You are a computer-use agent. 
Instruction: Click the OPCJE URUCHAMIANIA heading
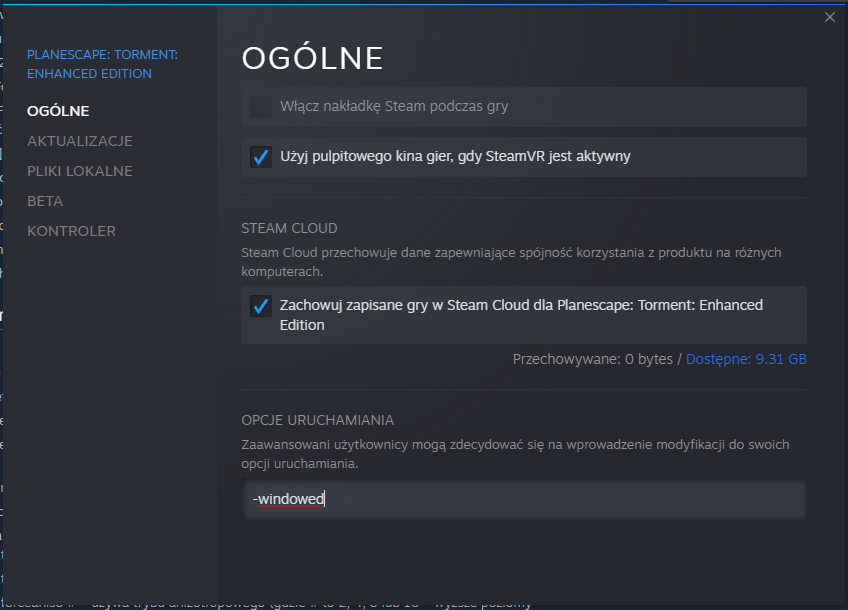click(x=317, y=420)
